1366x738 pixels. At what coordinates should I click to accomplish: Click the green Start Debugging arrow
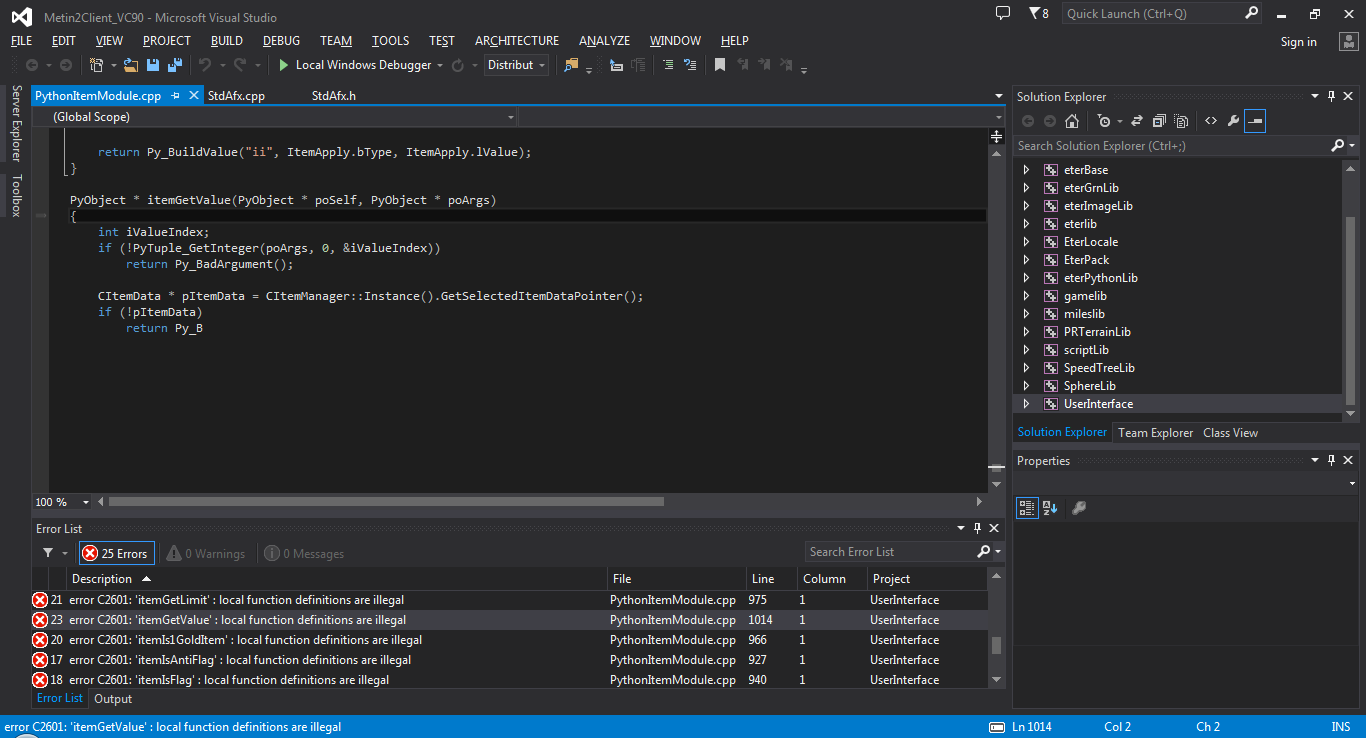coord(284,65)
